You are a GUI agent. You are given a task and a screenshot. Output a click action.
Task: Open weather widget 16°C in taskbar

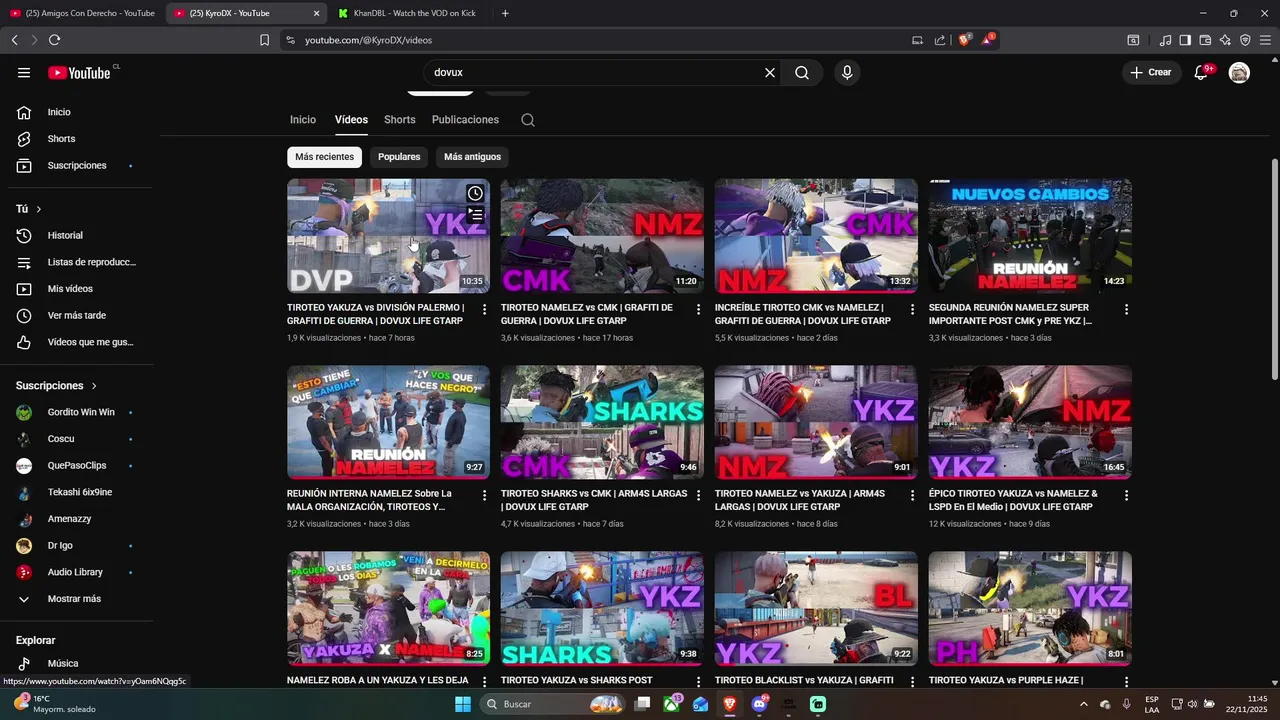[x=54, y=704]
